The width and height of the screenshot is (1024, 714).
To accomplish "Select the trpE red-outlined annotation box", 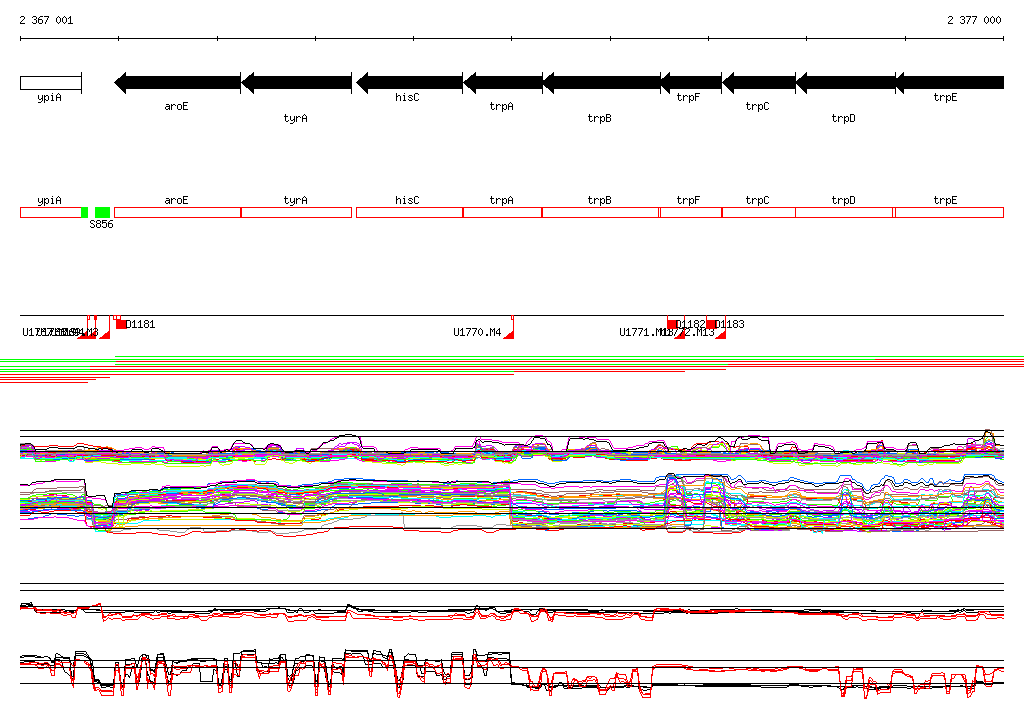I will 948,212.
